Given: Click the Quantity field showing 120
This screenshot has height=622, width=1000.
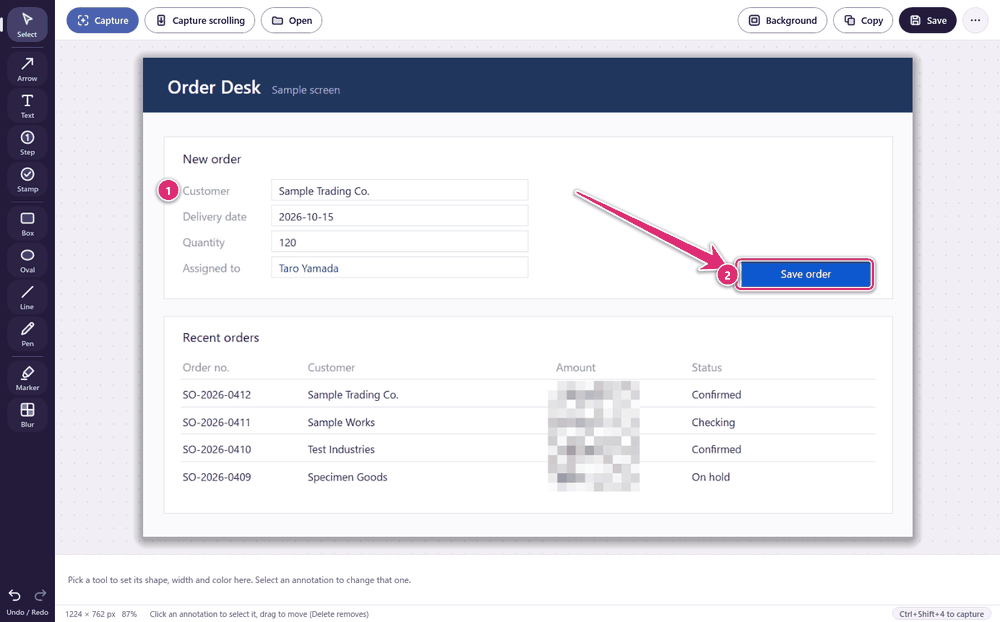Looking at the screenshot, I should point(400,242).
